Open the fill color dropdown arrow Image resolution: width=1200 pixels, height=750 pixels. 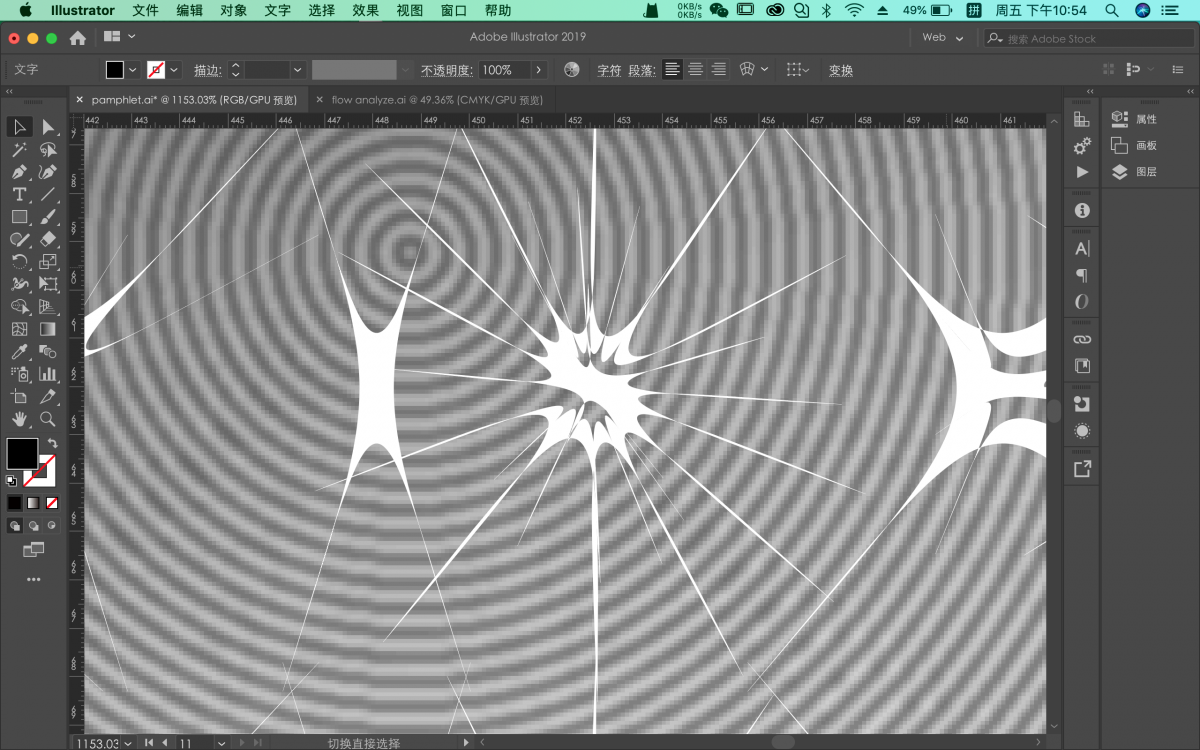click(x=132, y=70)
